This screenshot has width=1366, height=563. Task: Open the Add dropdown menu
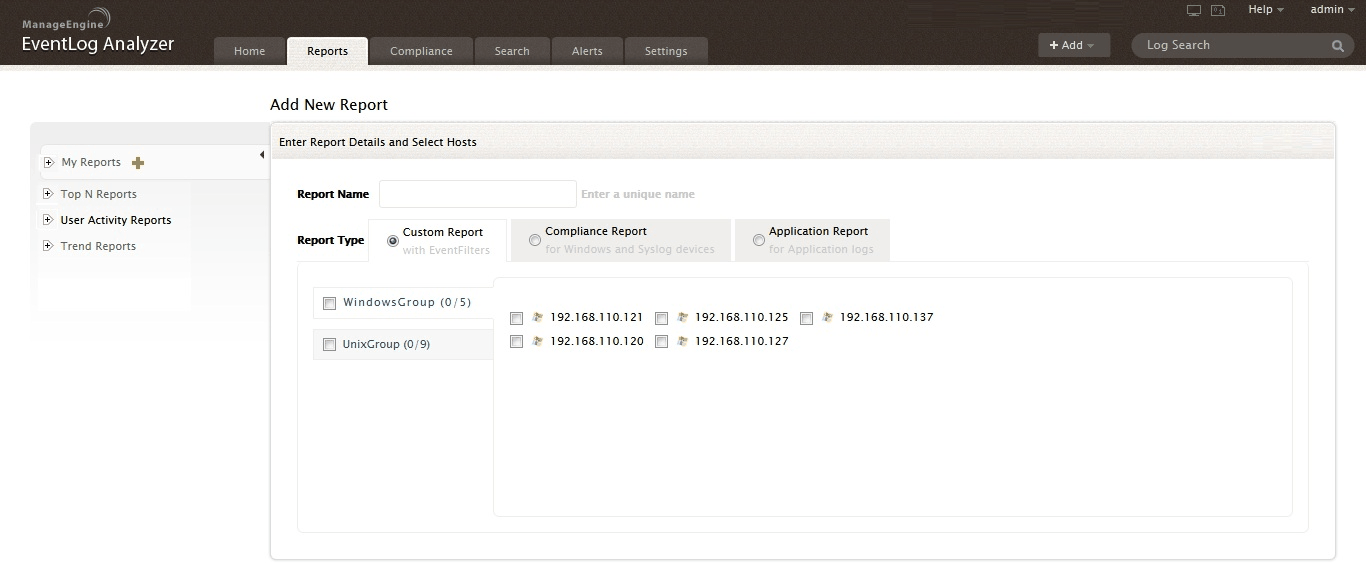[x=1073, y=45]
